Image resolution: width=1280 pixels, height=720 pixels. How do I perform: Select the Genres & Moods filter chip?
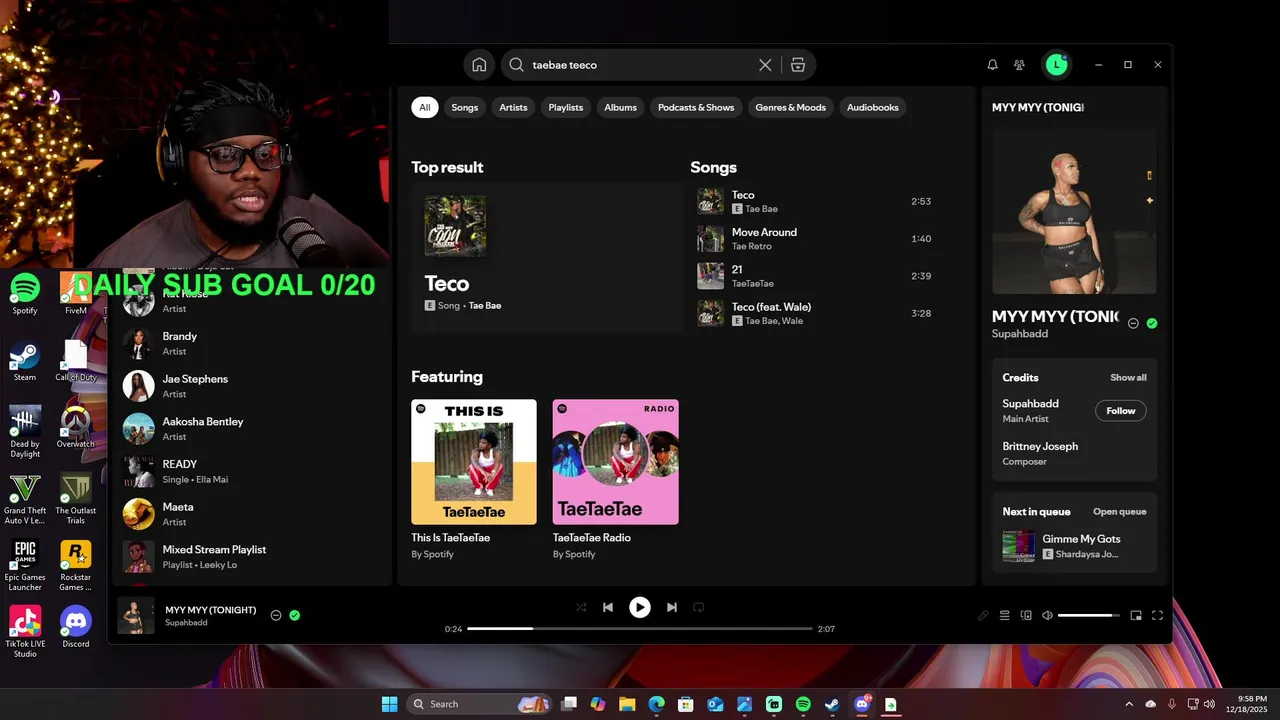[791, 107]
